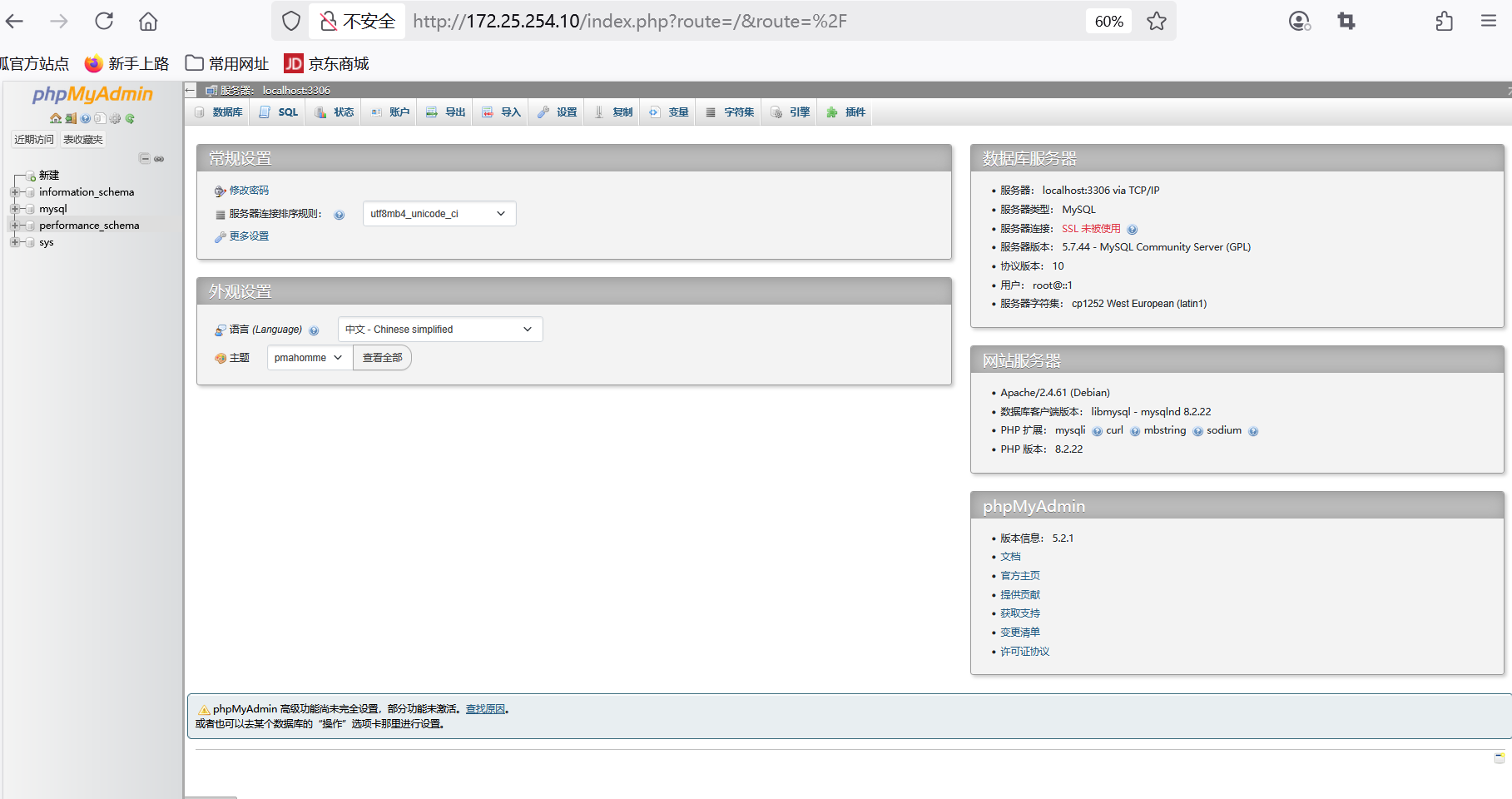Open 中文 - Chinese simplified language dropdown
This screenshot has width=1512, height=799.
tap(440, 330)
